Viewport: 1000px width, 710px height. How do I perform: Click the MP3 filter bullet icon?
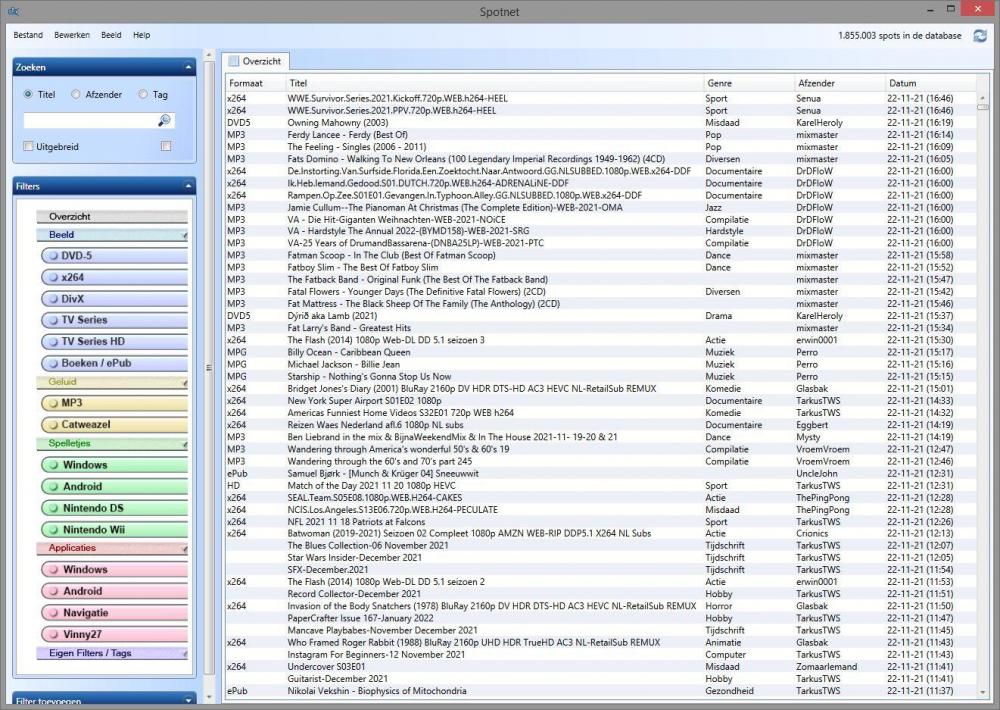[51, 403]
